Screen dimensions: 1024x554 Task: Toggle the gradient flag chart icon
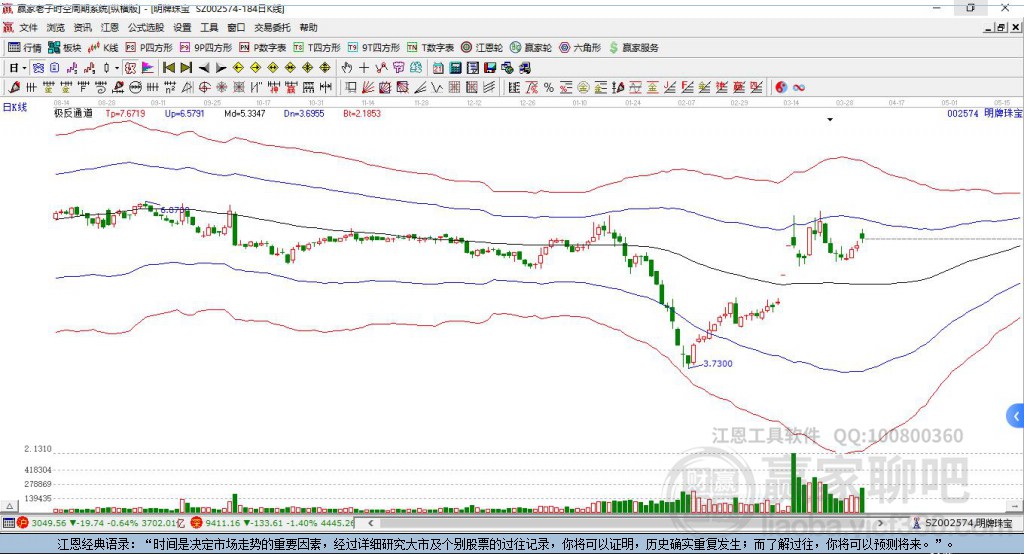click(148, 68)
